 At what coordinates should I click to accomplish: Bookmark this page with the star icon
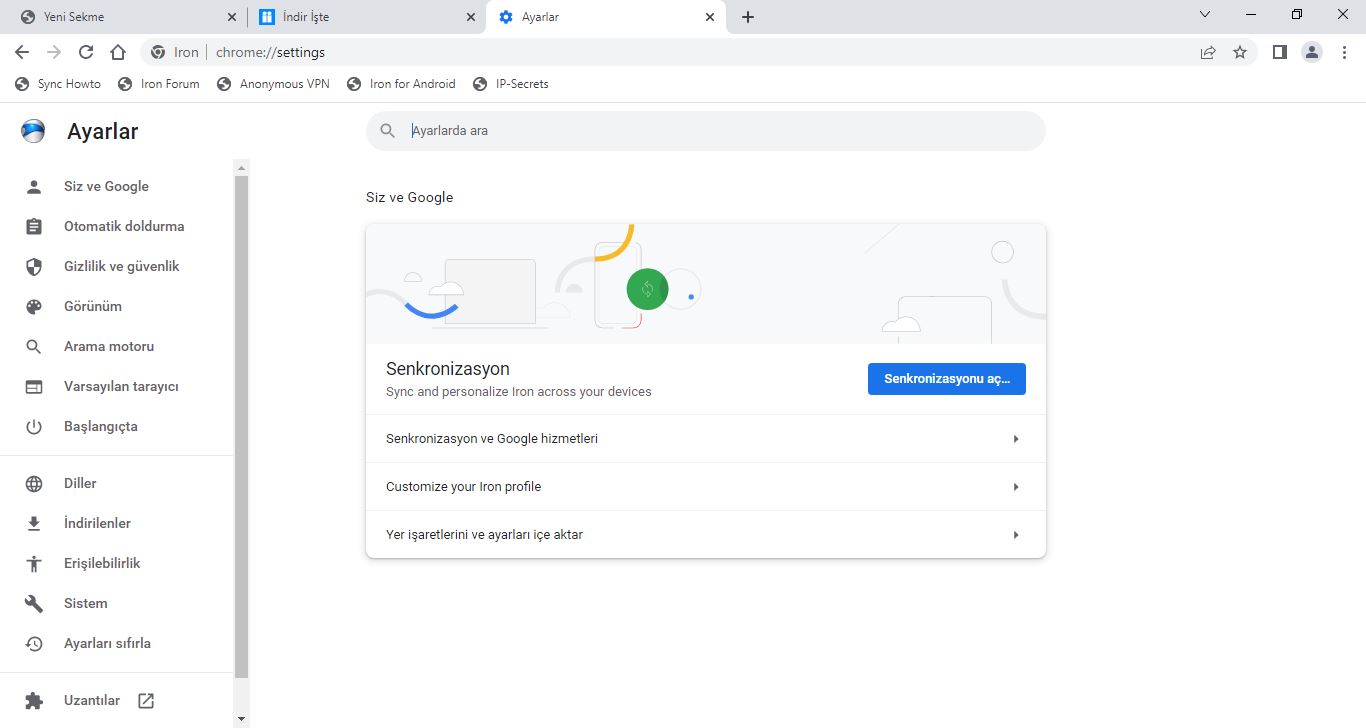pos(1240,52)
